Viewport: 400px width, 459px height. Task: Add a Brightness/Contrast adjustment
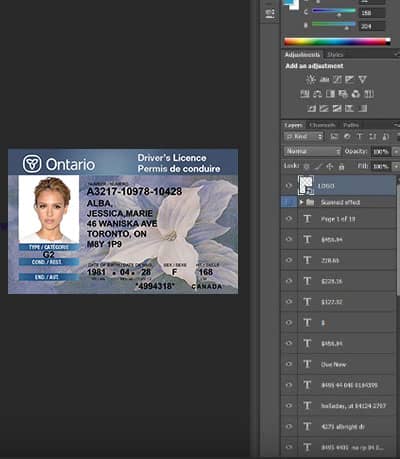[x=311, y=79]
